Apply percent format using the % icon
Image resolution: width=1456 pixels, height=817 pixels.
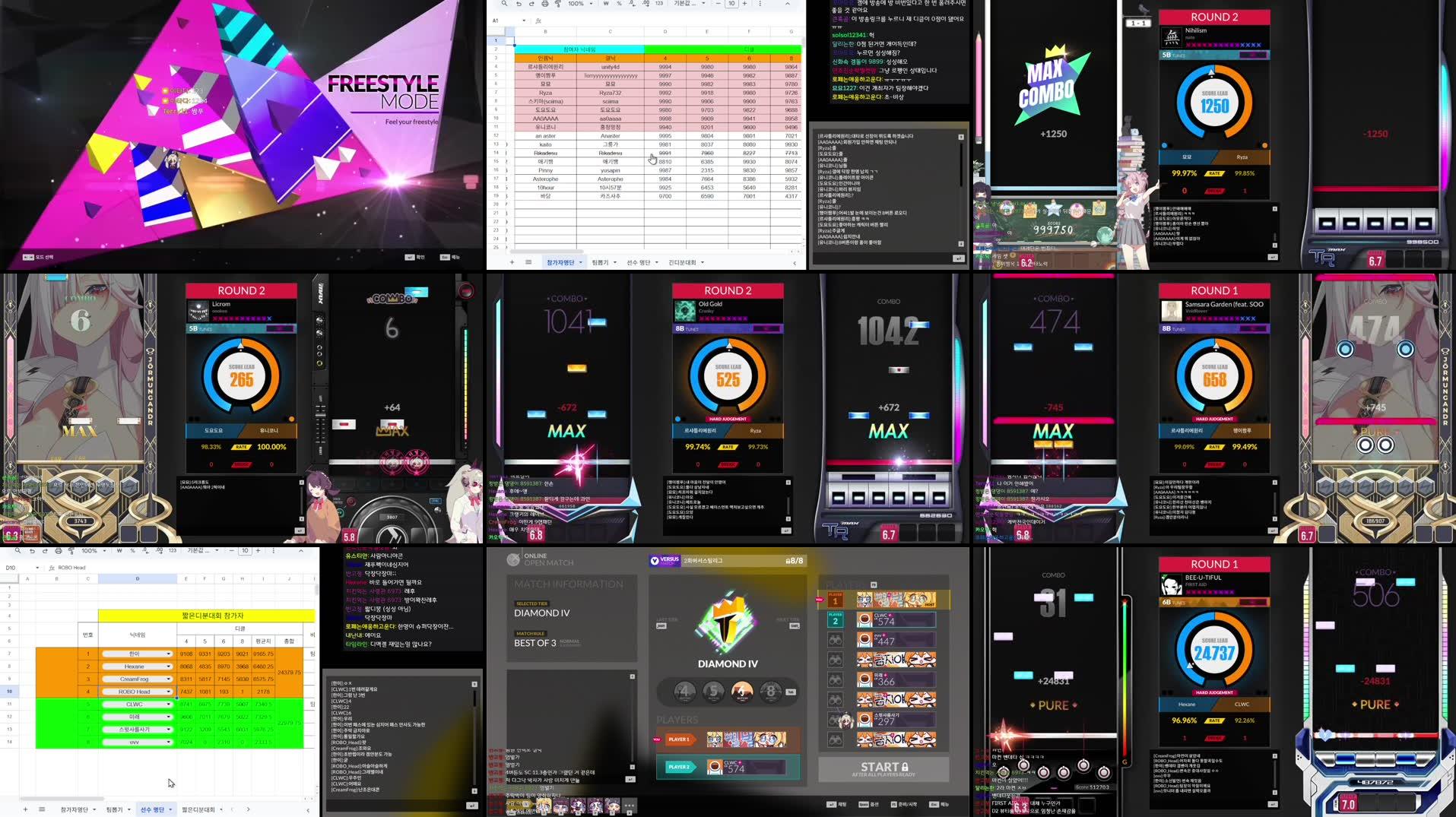[619, 4]
